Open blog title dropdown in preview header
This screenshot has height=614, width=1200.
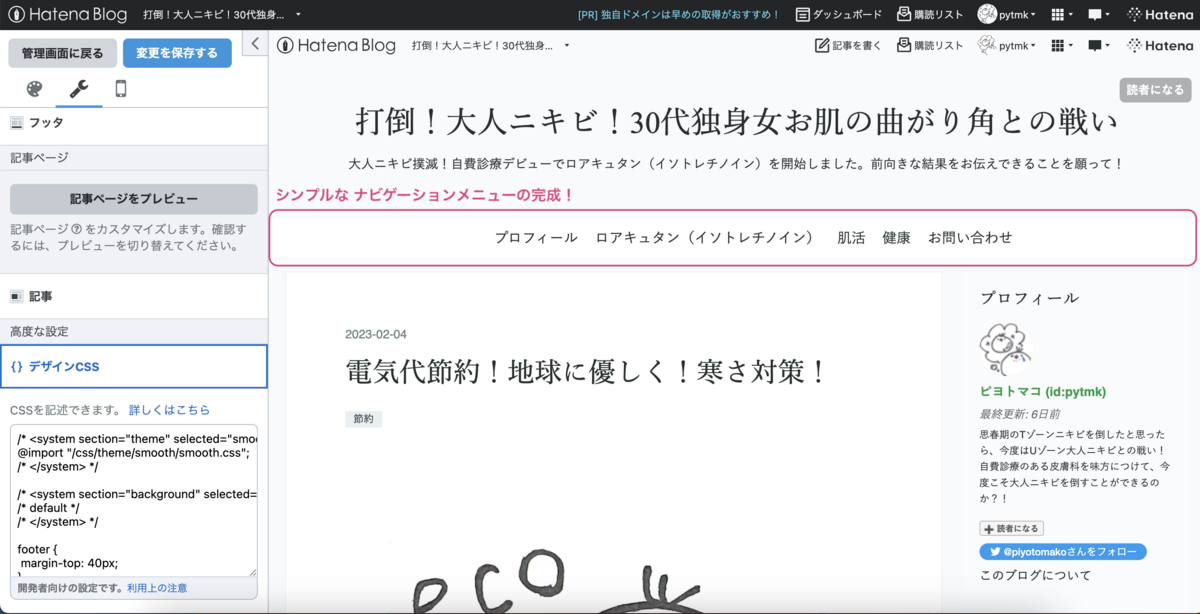pos(490,45)
